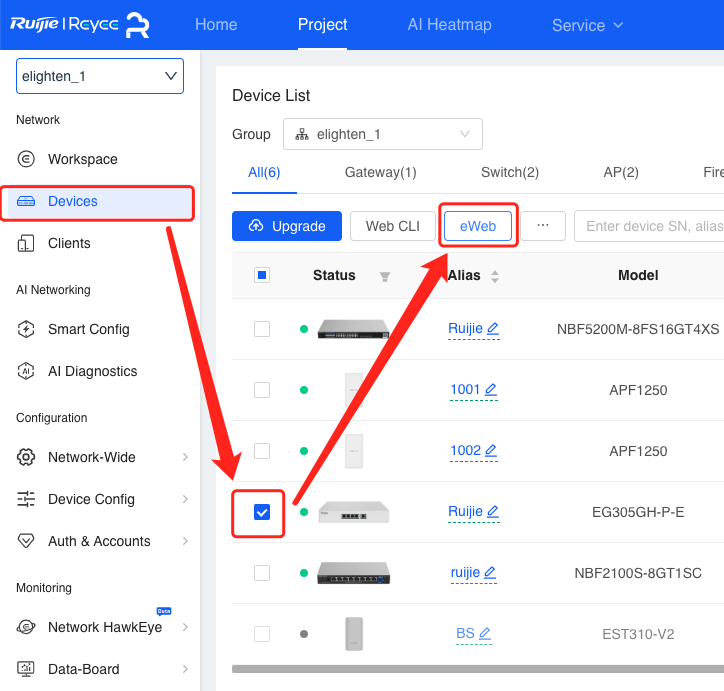Click the Ruijie Reyee logo
Viewport: 724px width, 691px height.
(x=80, y=24)
